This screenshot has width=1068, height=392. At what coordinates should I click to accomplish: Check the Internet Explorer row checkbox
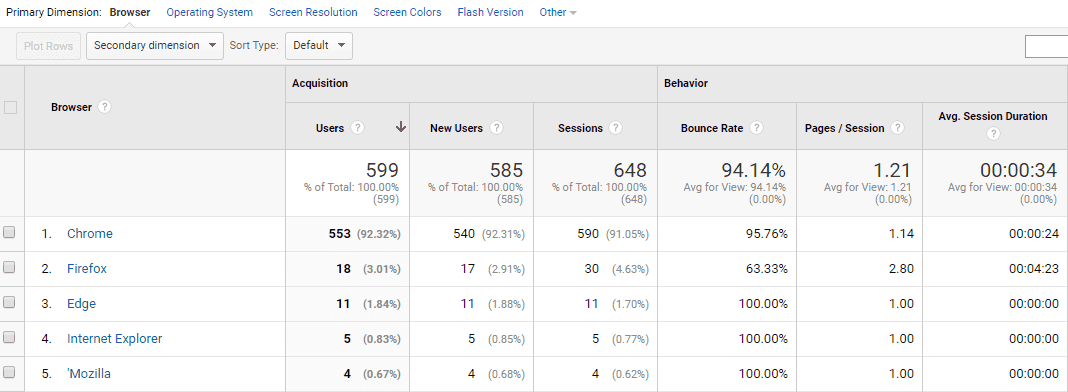(9, 338)
